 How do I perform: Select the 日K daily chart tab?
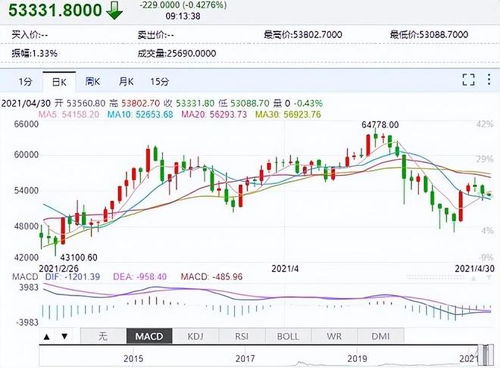[59, 82]
